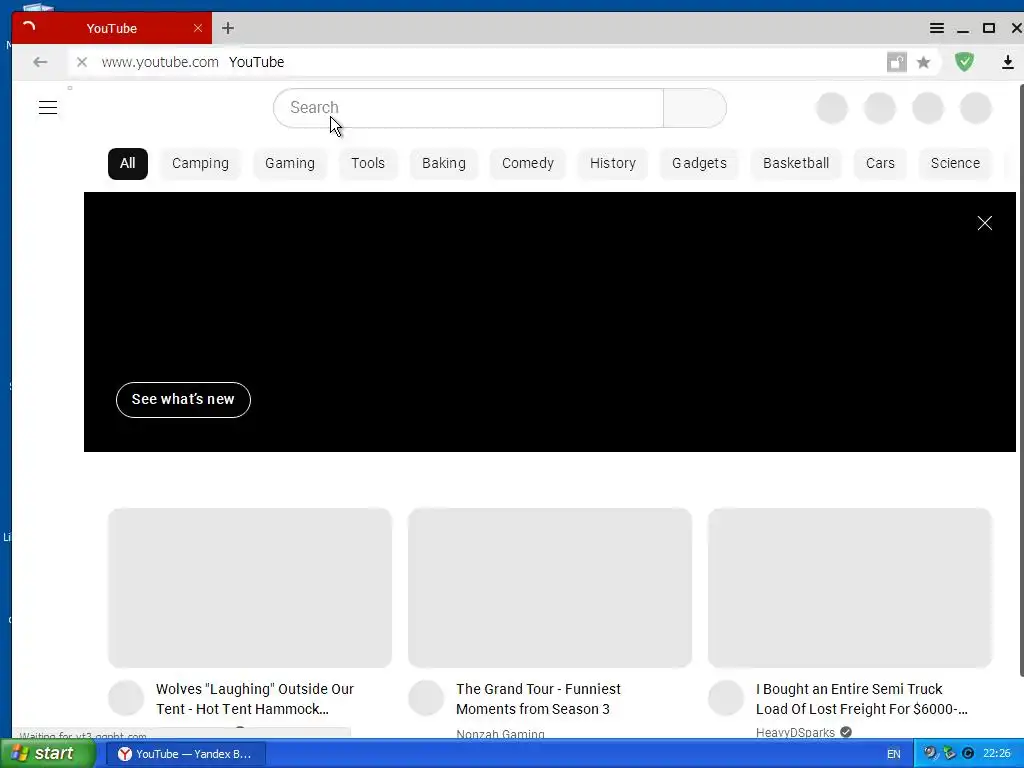
Task: Select the Gaming filter chip
Action: [290, 163]
